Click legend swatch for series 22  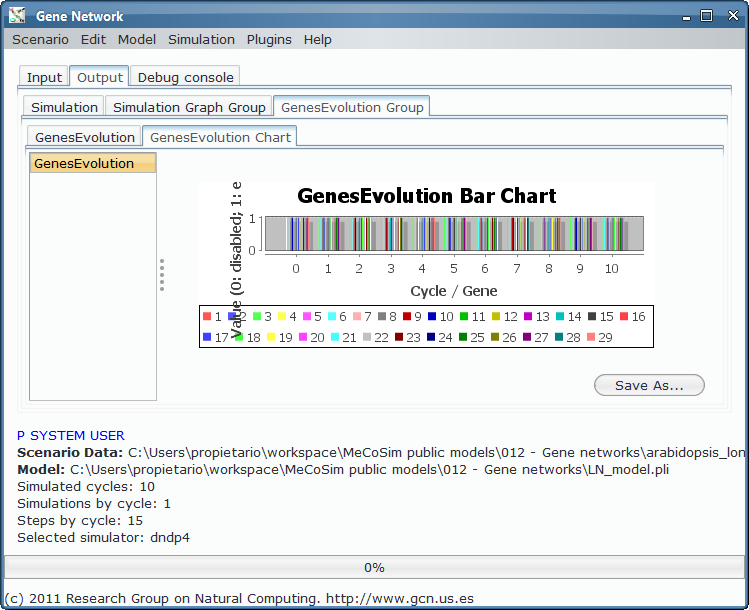point(367,337)
